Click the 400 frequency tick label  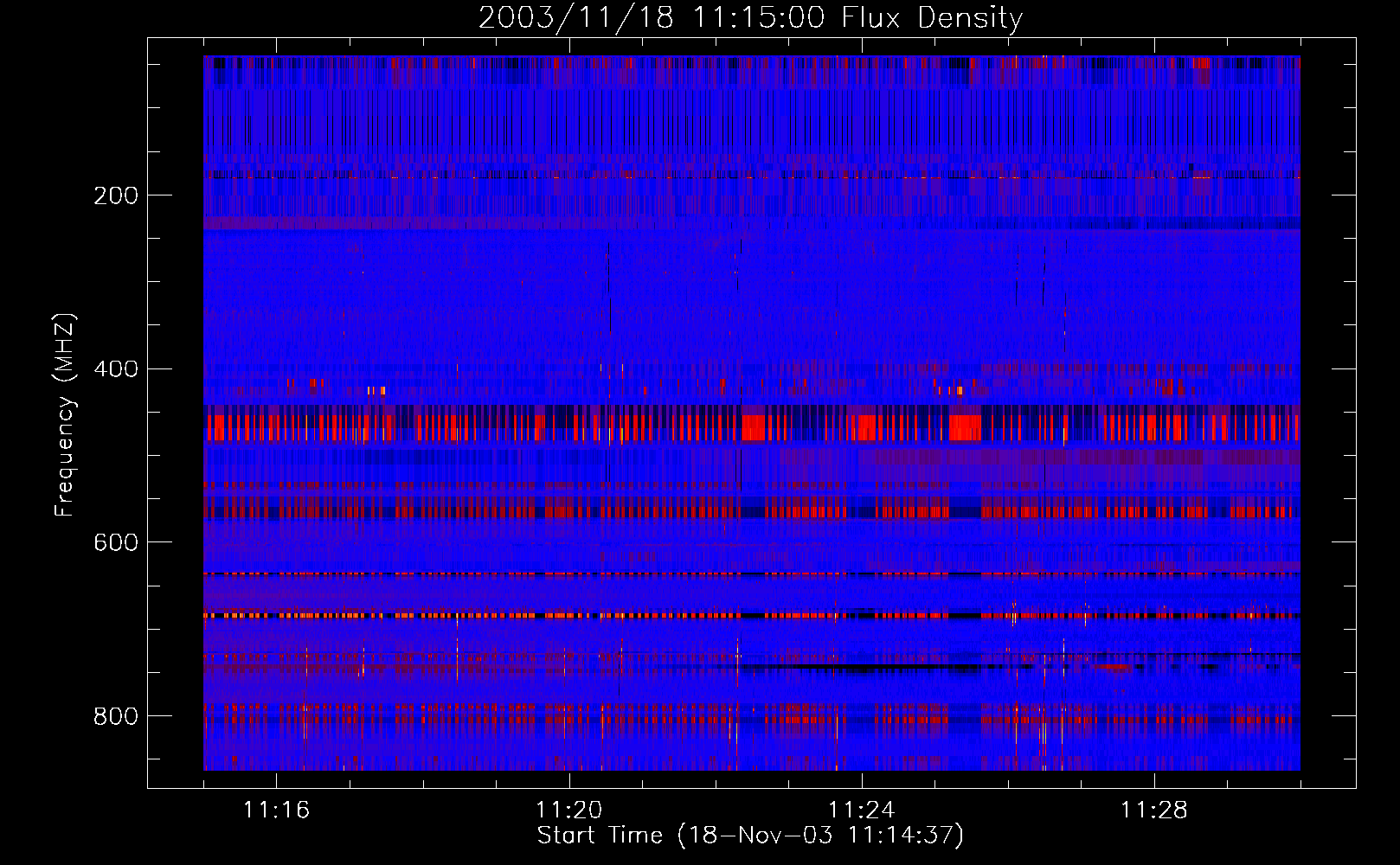click(116, 369)
